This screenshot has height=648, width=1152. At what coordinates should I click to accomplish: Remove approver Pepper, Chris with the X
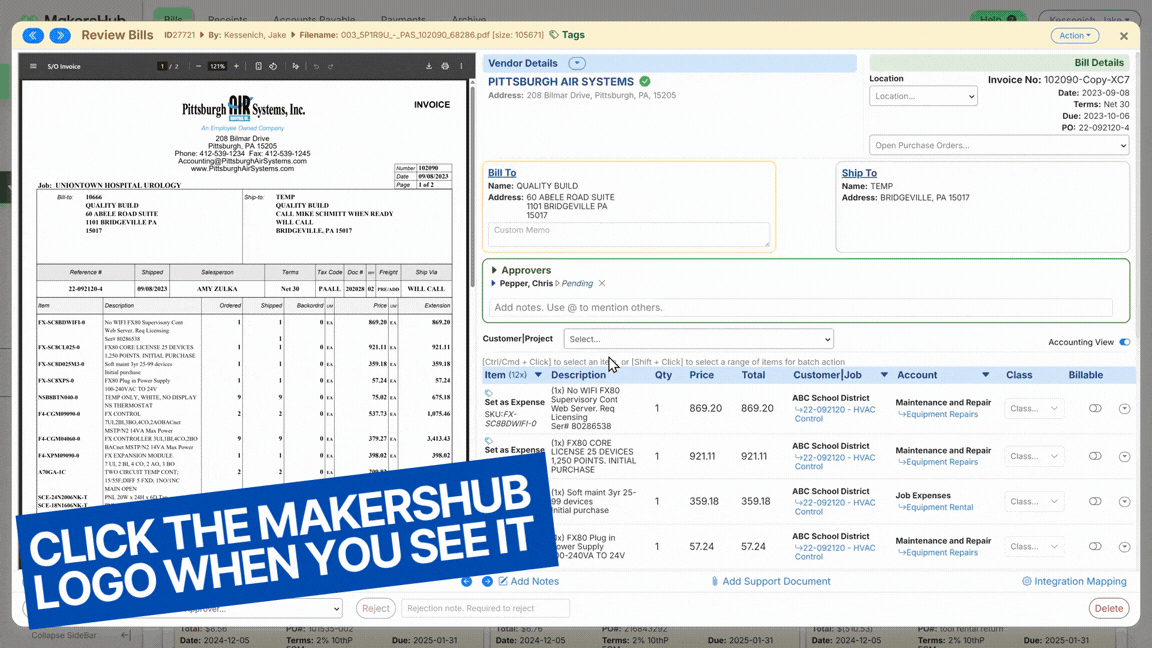(602, 284)
